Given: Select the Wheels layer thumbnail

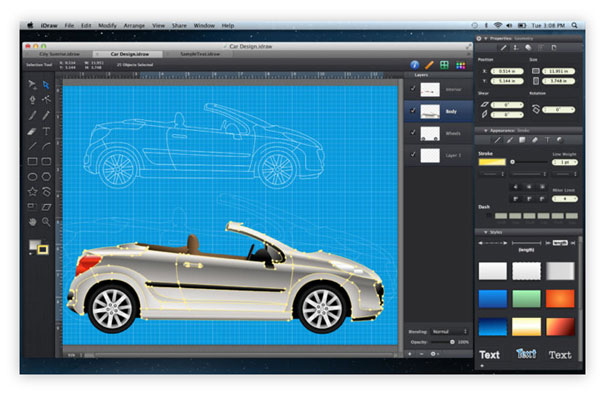Looking at the screenshot, I should tap(430, 134).
